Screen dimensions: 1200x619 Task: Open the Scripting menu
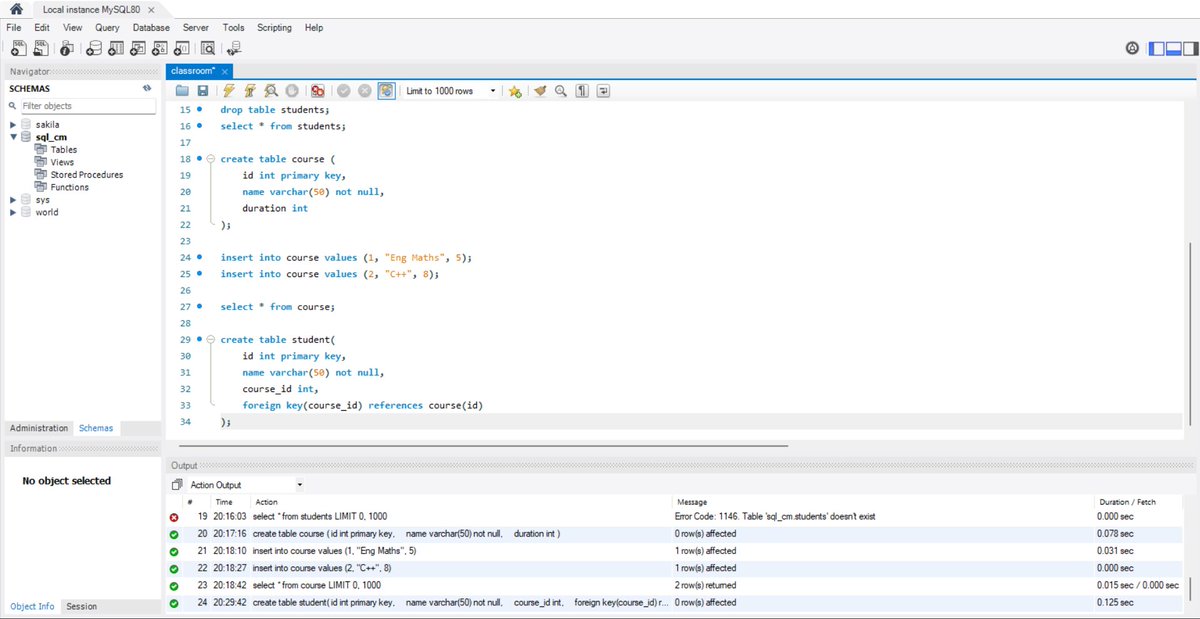(x=274, y=28)
